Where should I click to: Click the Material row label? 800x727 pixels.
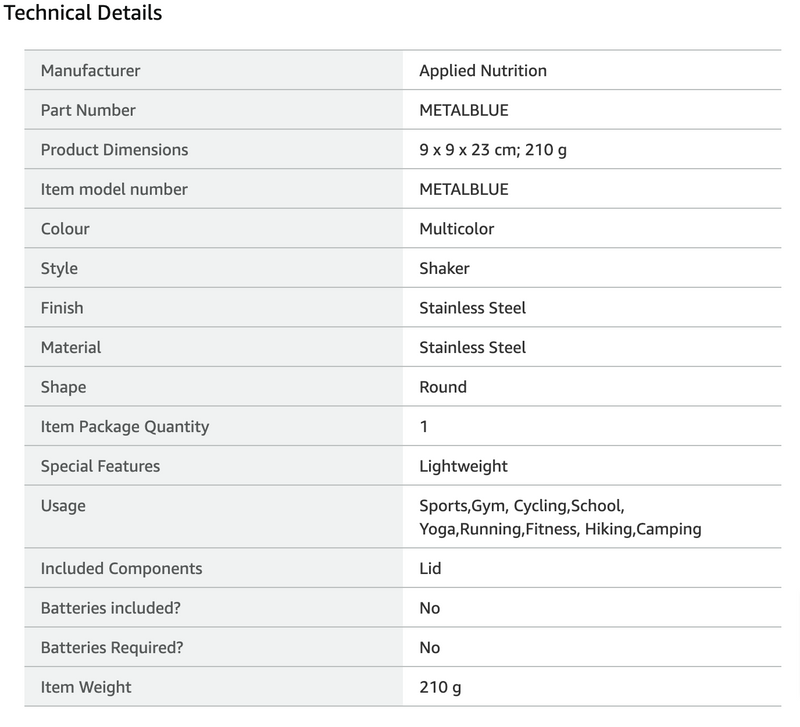[71, 347]
